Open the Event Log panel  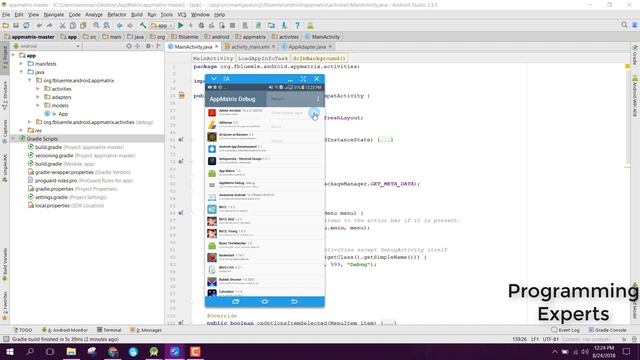click(565, 330)
